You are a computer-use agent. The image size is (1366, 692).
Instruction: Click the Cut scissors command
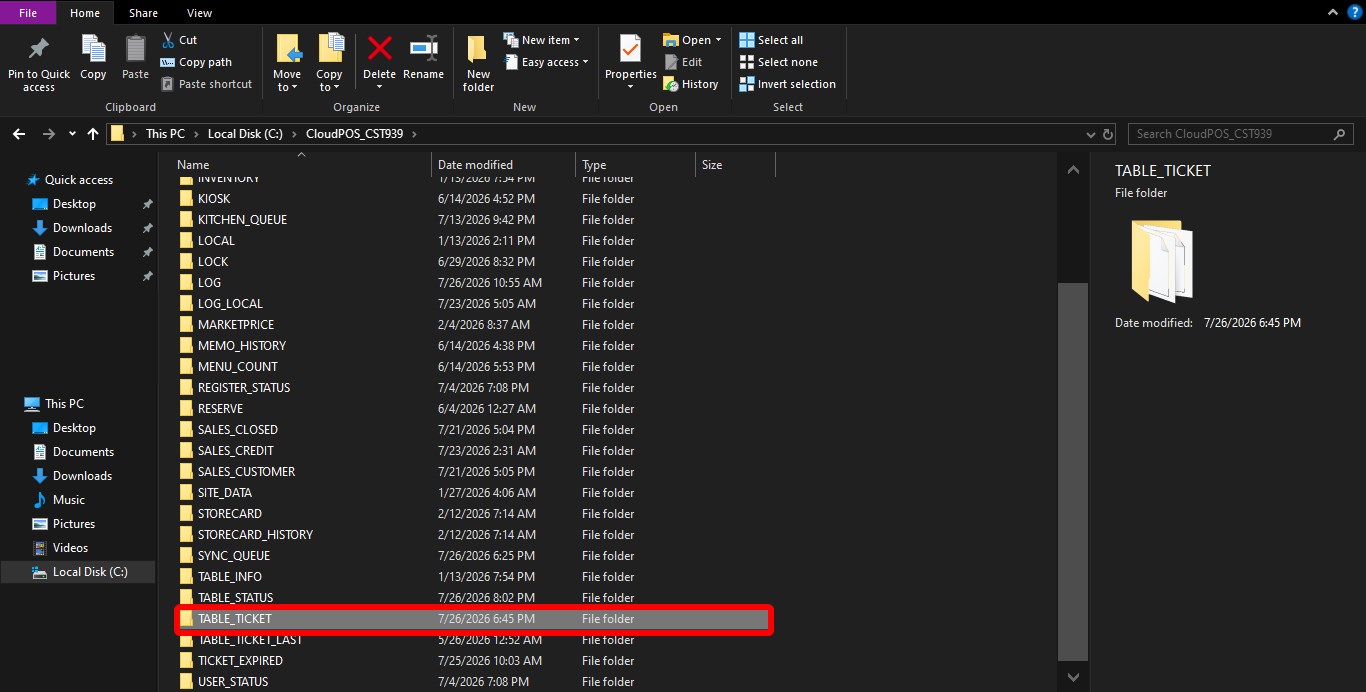point(179,40)
